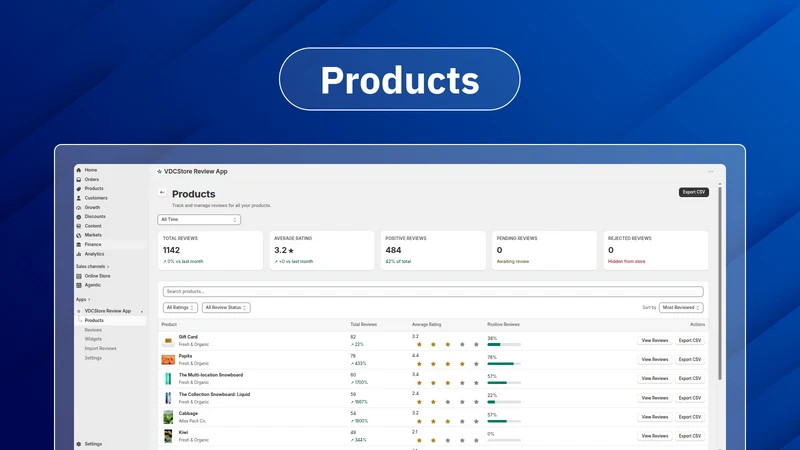Click the Home icon in sidebar
The image size is (800, 450).
[79, 170]
